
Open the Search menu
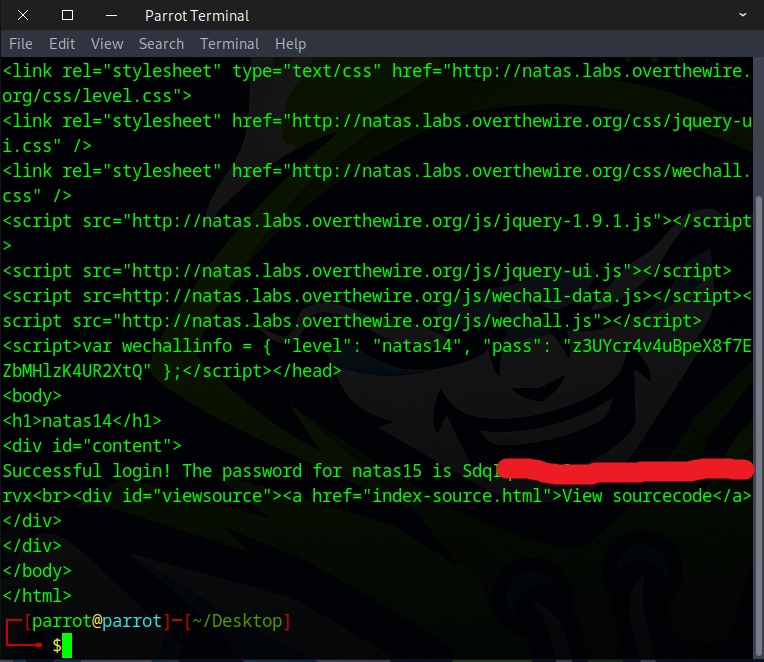click(161, 44)
